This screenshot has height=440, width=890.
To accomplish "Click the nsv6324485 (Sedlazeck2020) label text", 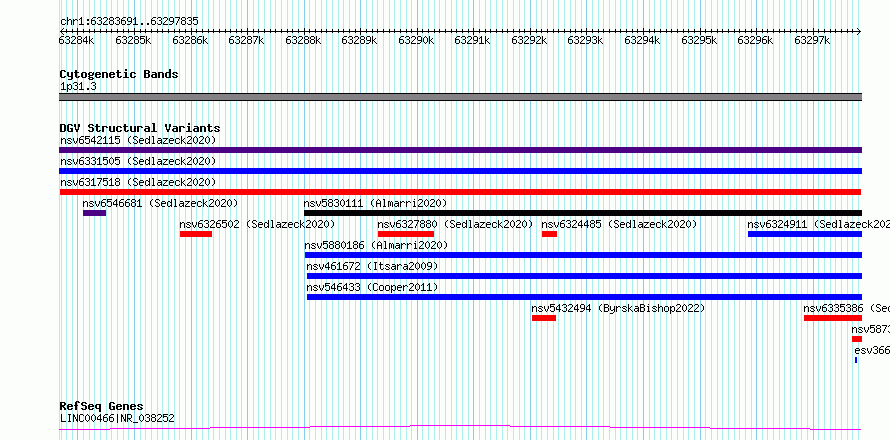I will point(619,224).
